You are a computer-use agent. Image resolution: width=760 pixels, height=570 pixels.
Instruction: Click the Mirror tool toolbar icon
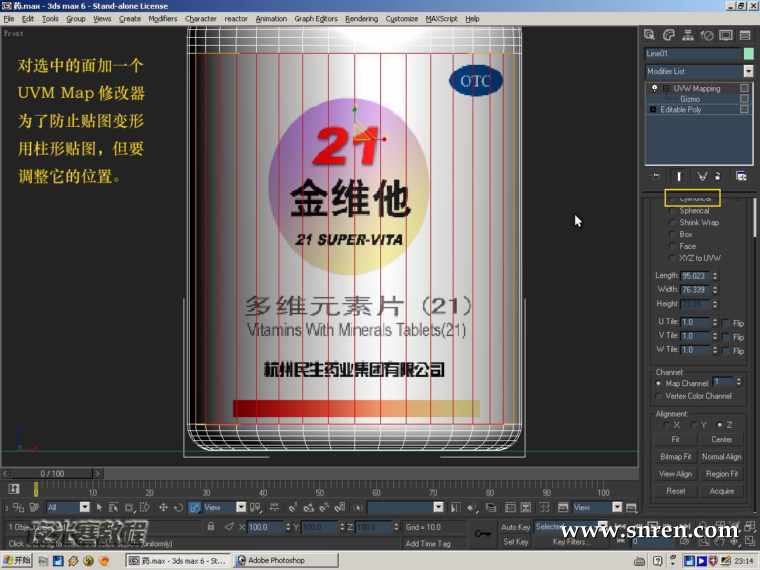[x=455, y=507]
